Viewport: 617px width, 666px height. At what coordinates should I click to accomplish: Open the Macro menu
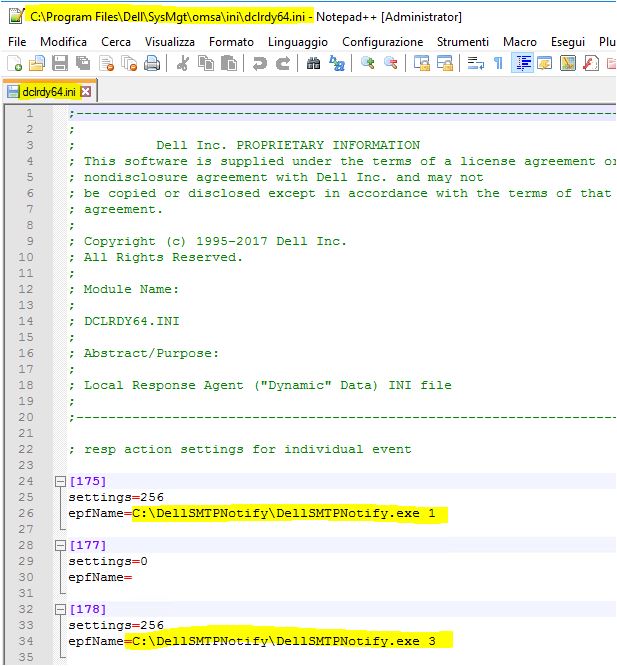[x=520, y=42]
